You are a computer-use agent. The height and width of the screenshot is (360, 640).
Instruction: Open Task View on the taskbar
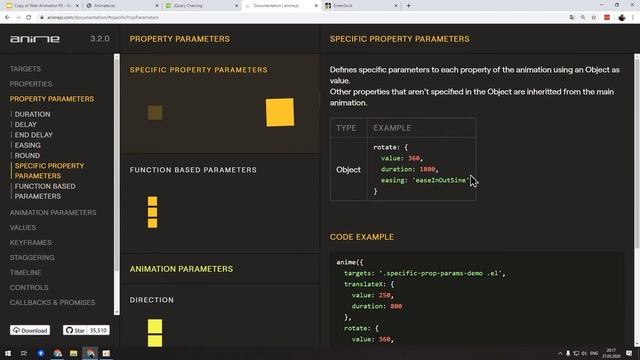pyautogui.click(x=24, y=353)
